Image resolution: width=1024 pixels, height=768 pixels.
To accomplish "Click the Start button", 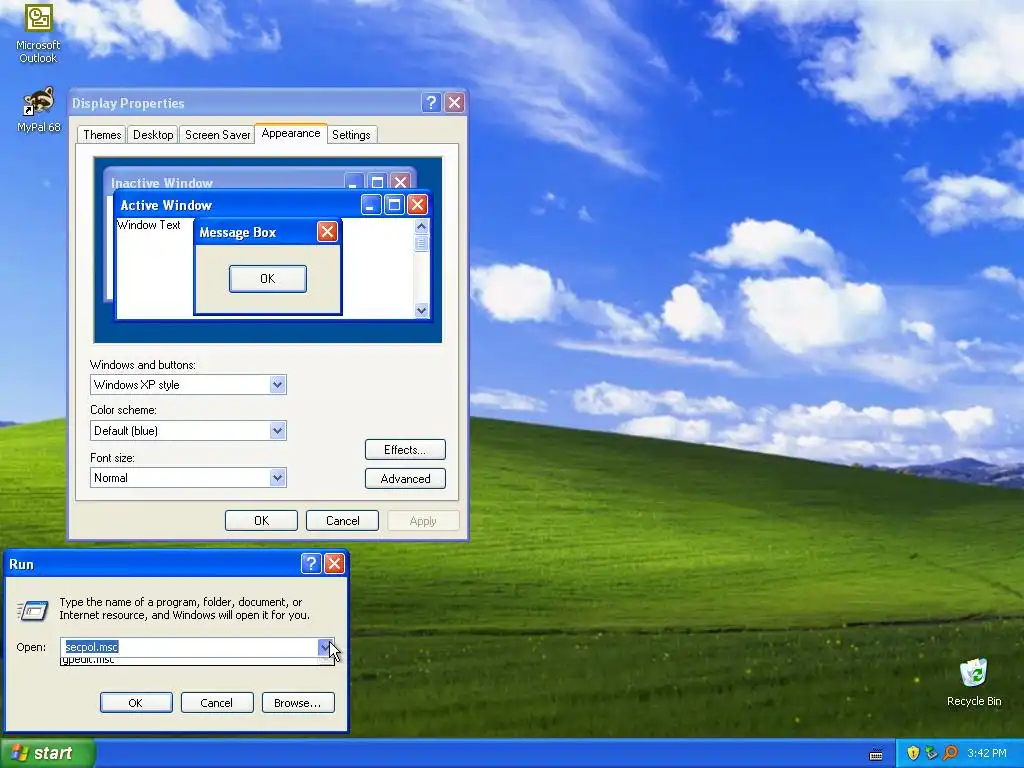I will (48, 753).
